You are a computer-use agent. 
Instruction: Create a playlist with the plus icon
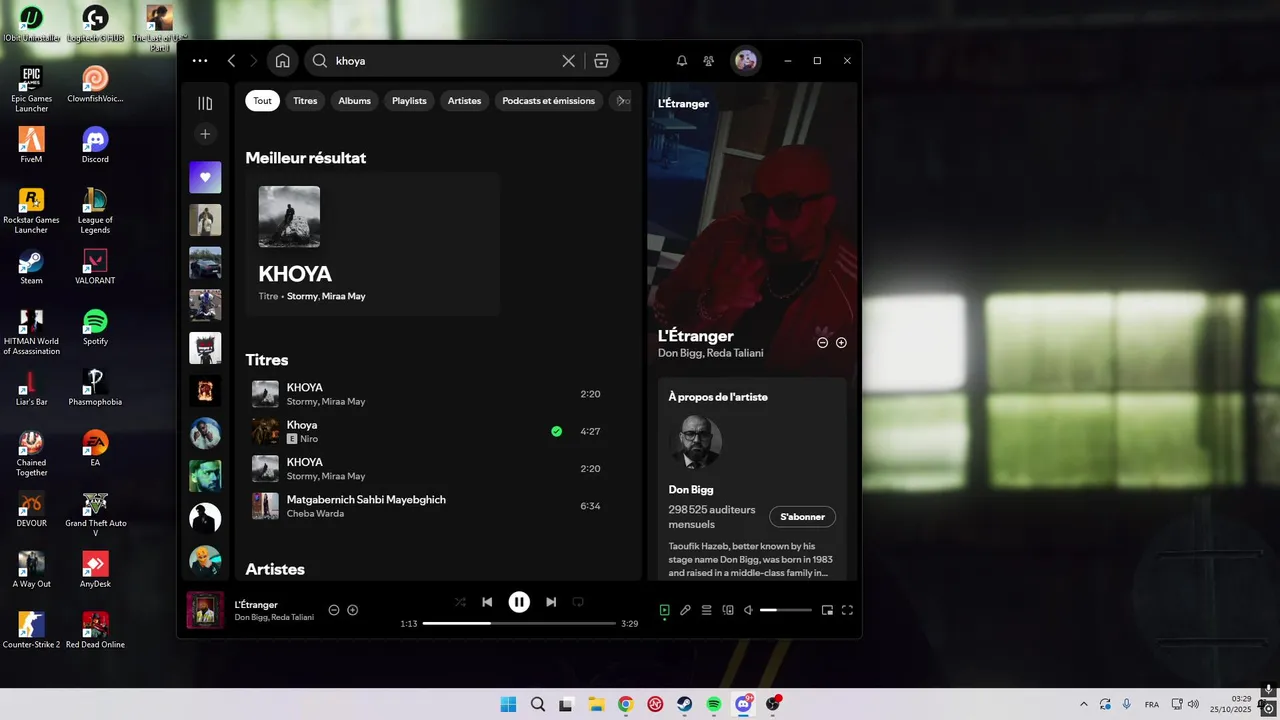(x=205, y=134)
